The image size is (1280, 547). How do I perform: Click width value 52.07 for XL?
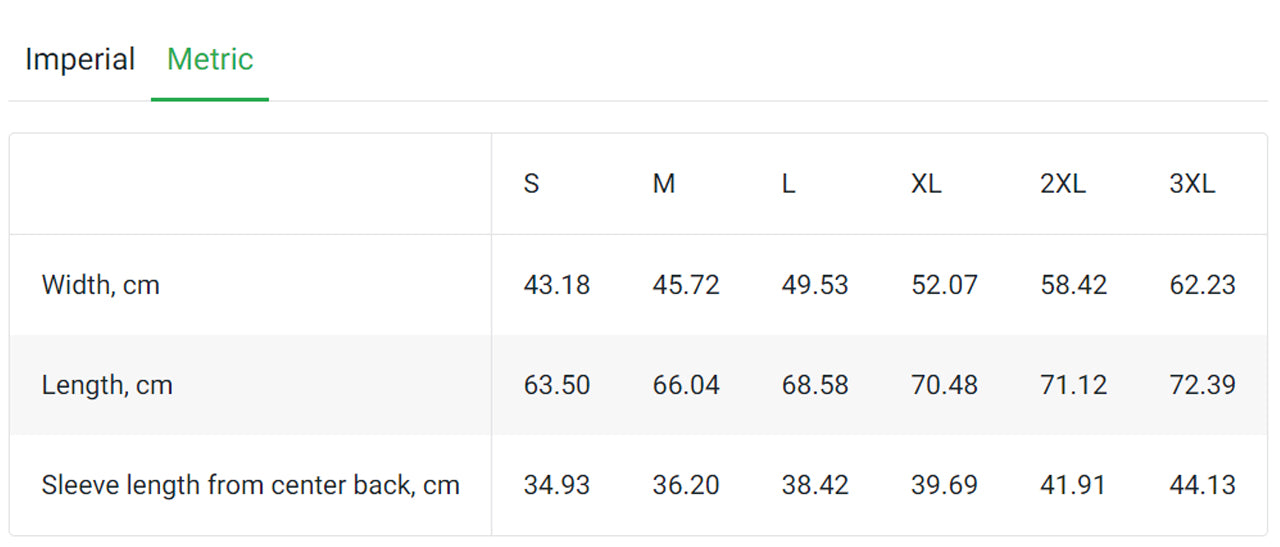[x=944, y=285]
